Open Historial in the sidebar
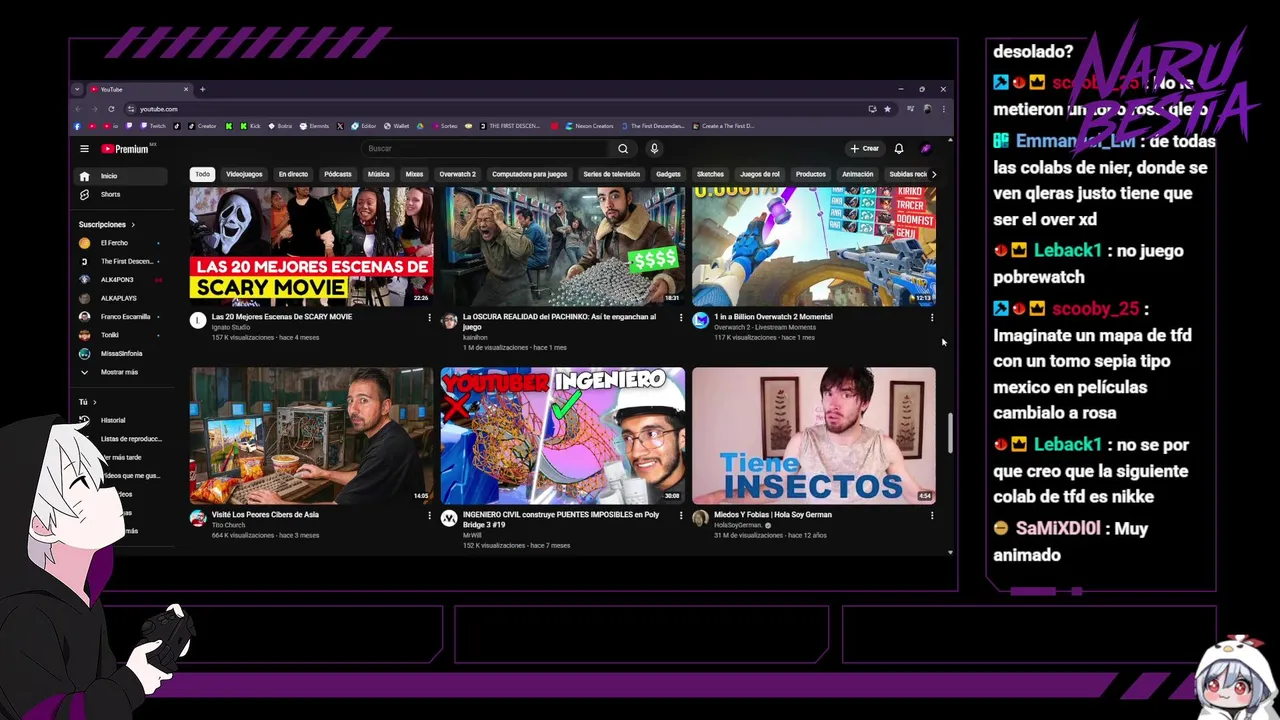1280x720 pixels. (113, 421)
